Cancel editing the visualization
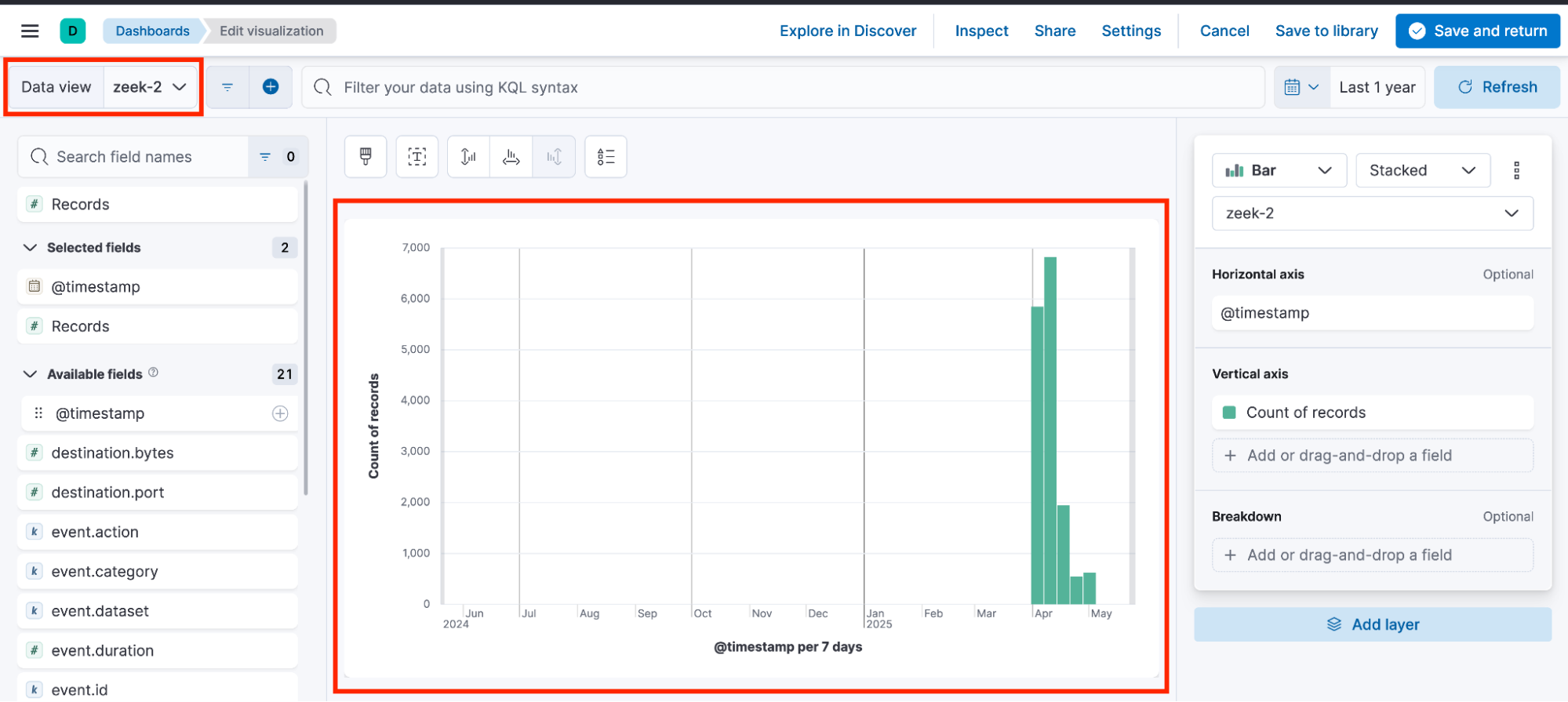 click(1224, 31)
